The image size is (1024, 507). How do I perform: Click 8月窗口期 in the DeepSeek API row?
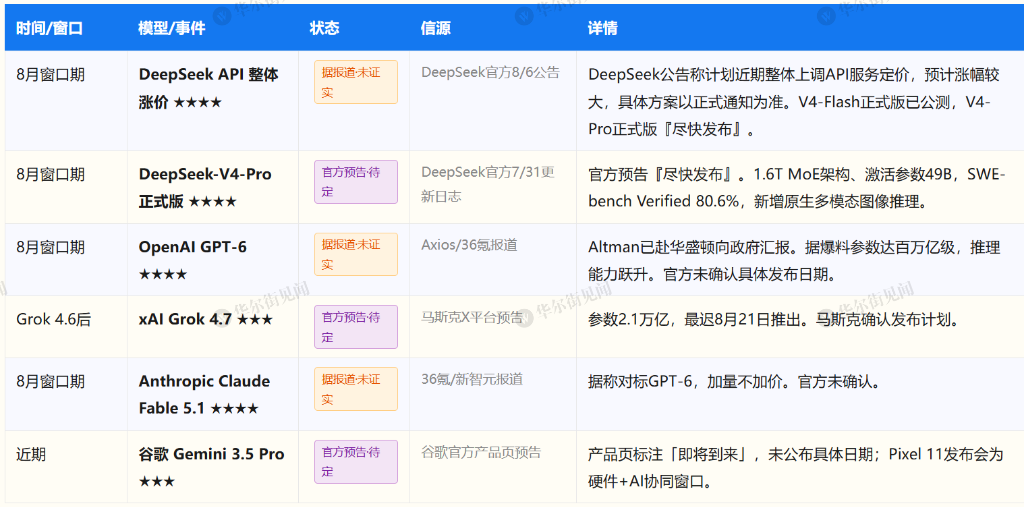pos(50,74)
